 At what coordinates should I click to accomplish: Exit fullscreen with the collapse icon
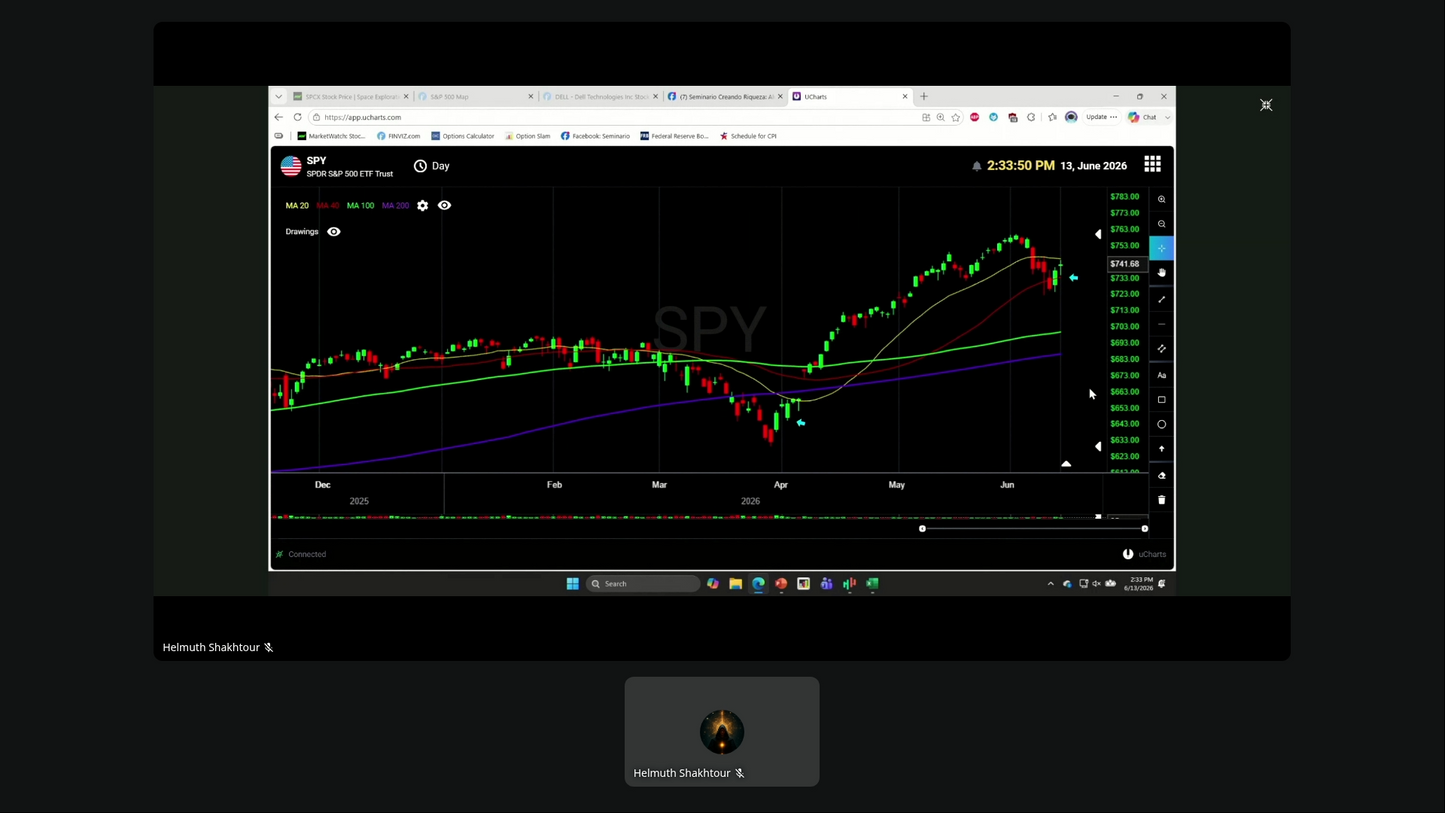point(1266,105)
